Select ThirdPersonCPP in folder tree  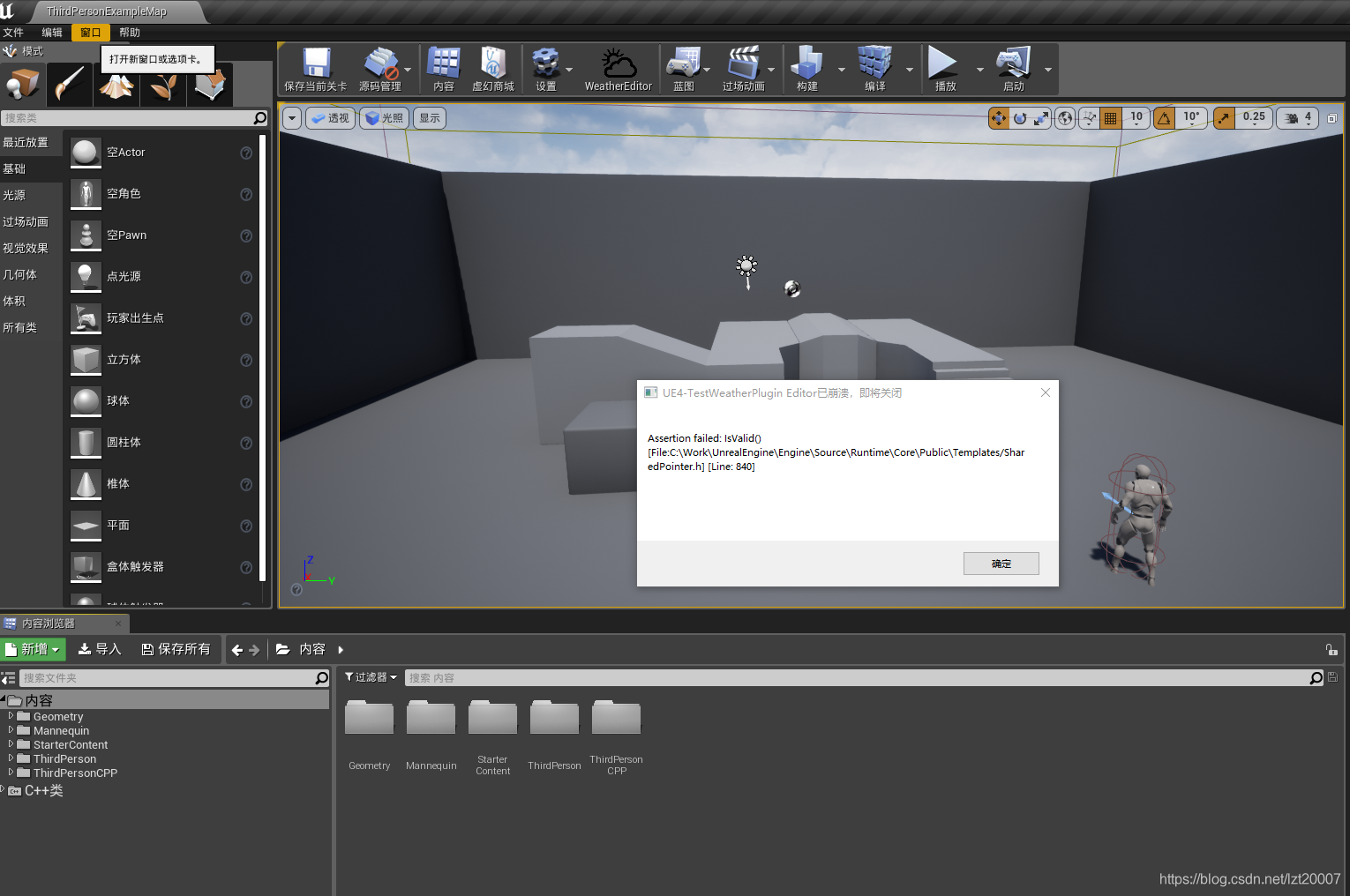click(75, 773)
